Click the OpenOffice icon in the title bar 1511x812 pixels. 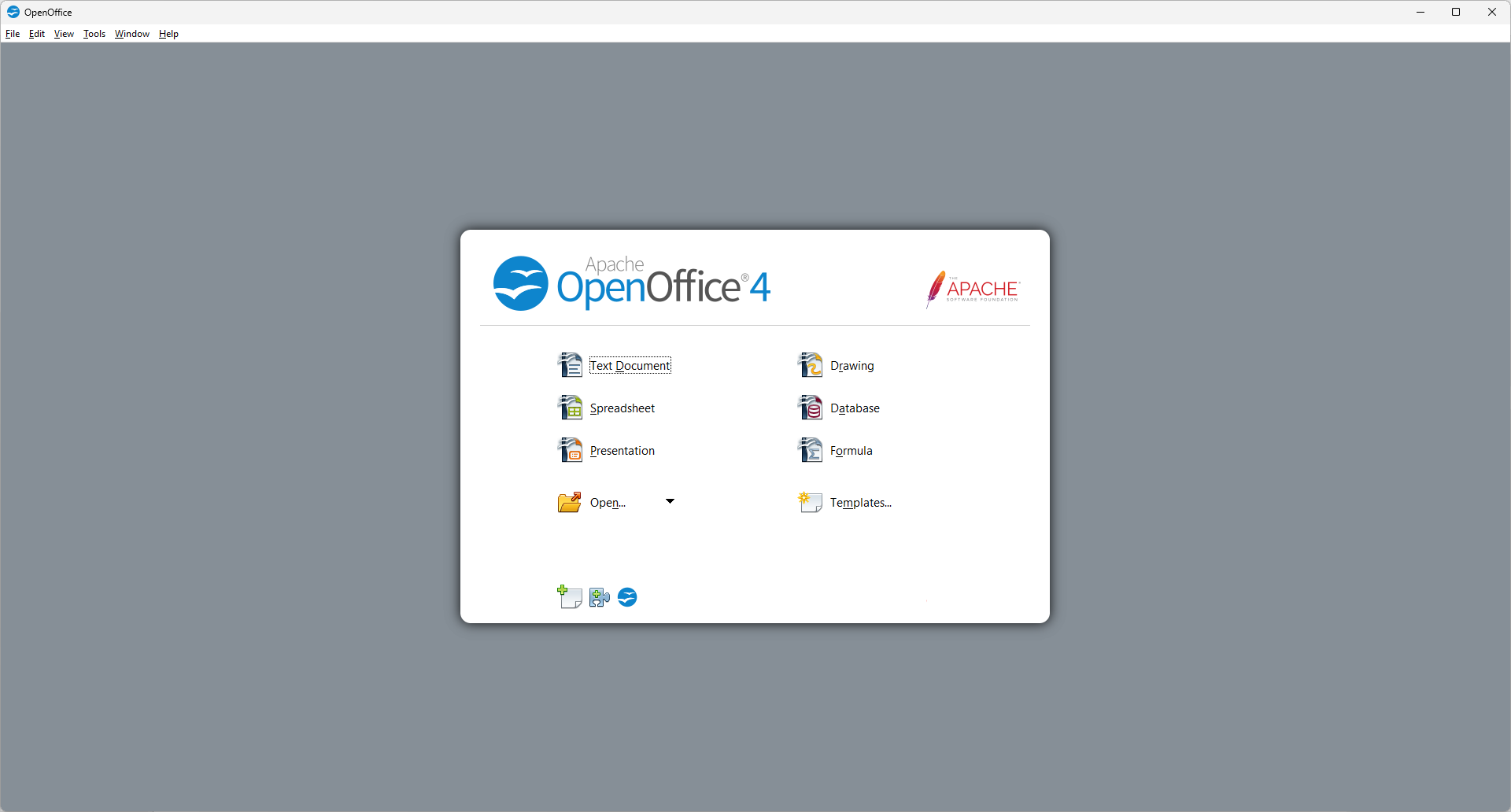pyautogui.click(x=12, y=12)
